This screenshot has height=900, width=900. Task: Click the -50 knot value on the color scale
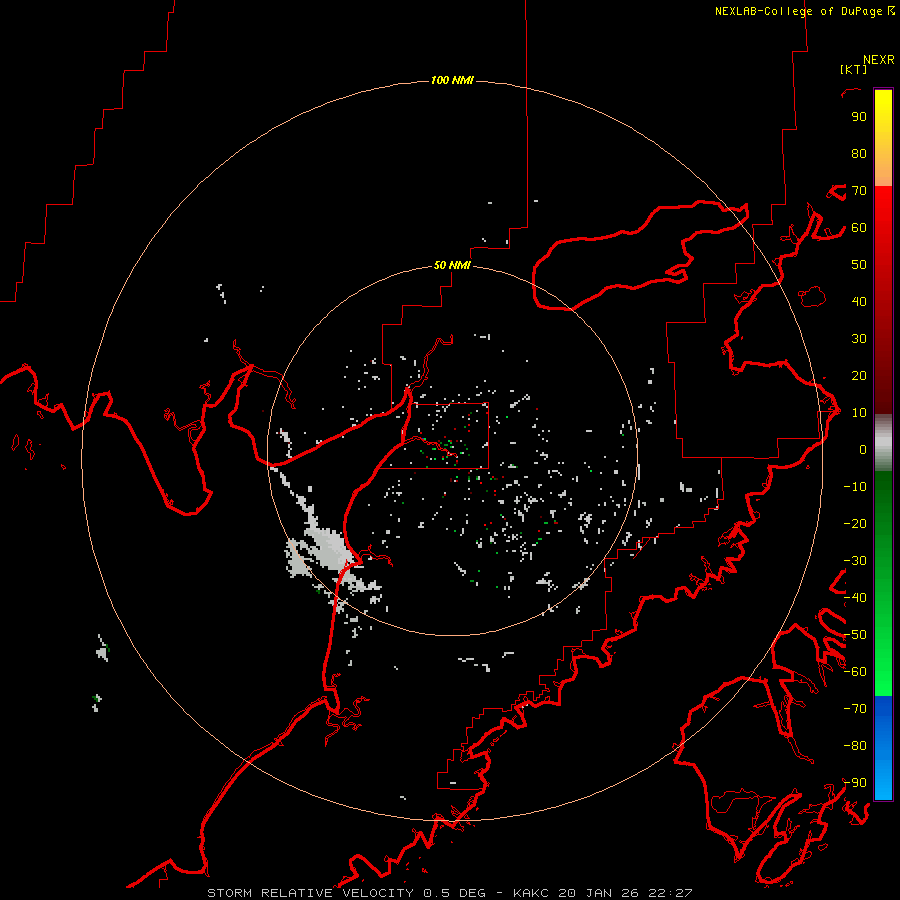point(855,635)
